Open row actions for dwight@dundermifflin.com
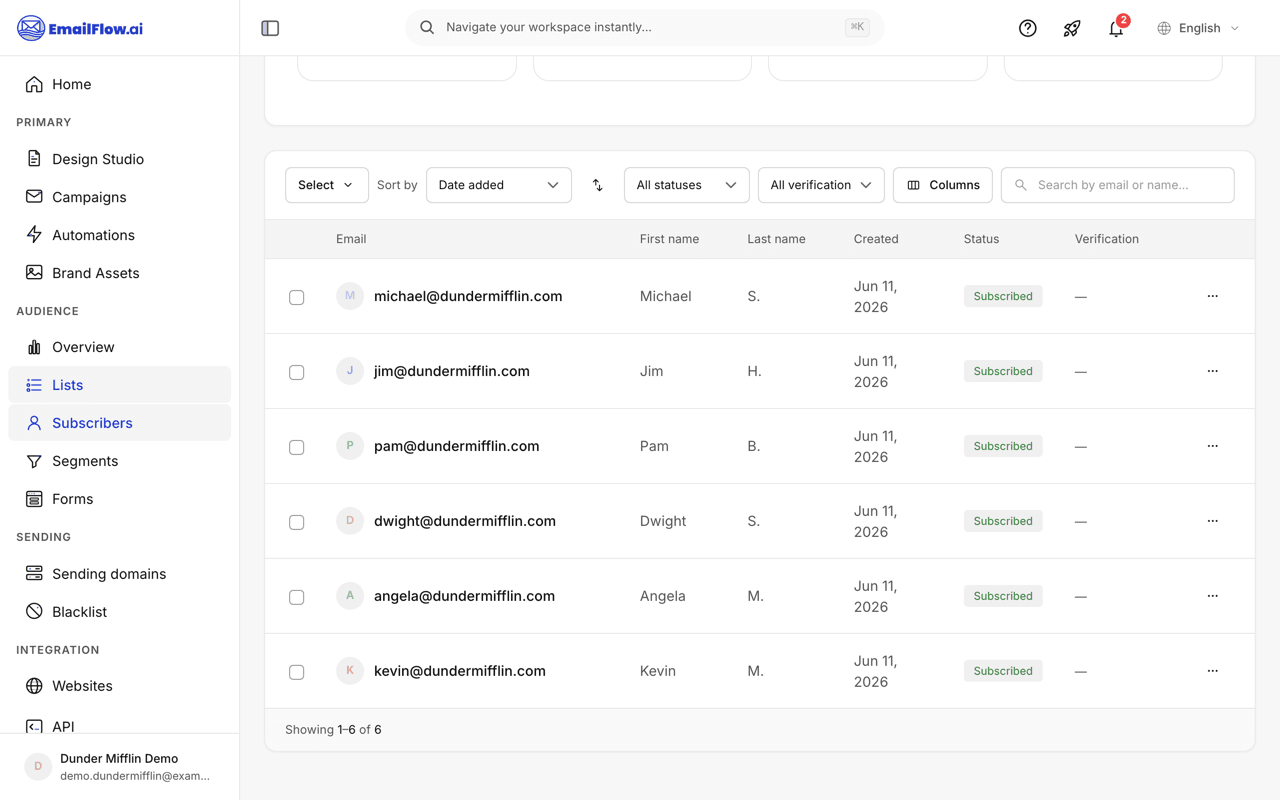 point(1213,521)
